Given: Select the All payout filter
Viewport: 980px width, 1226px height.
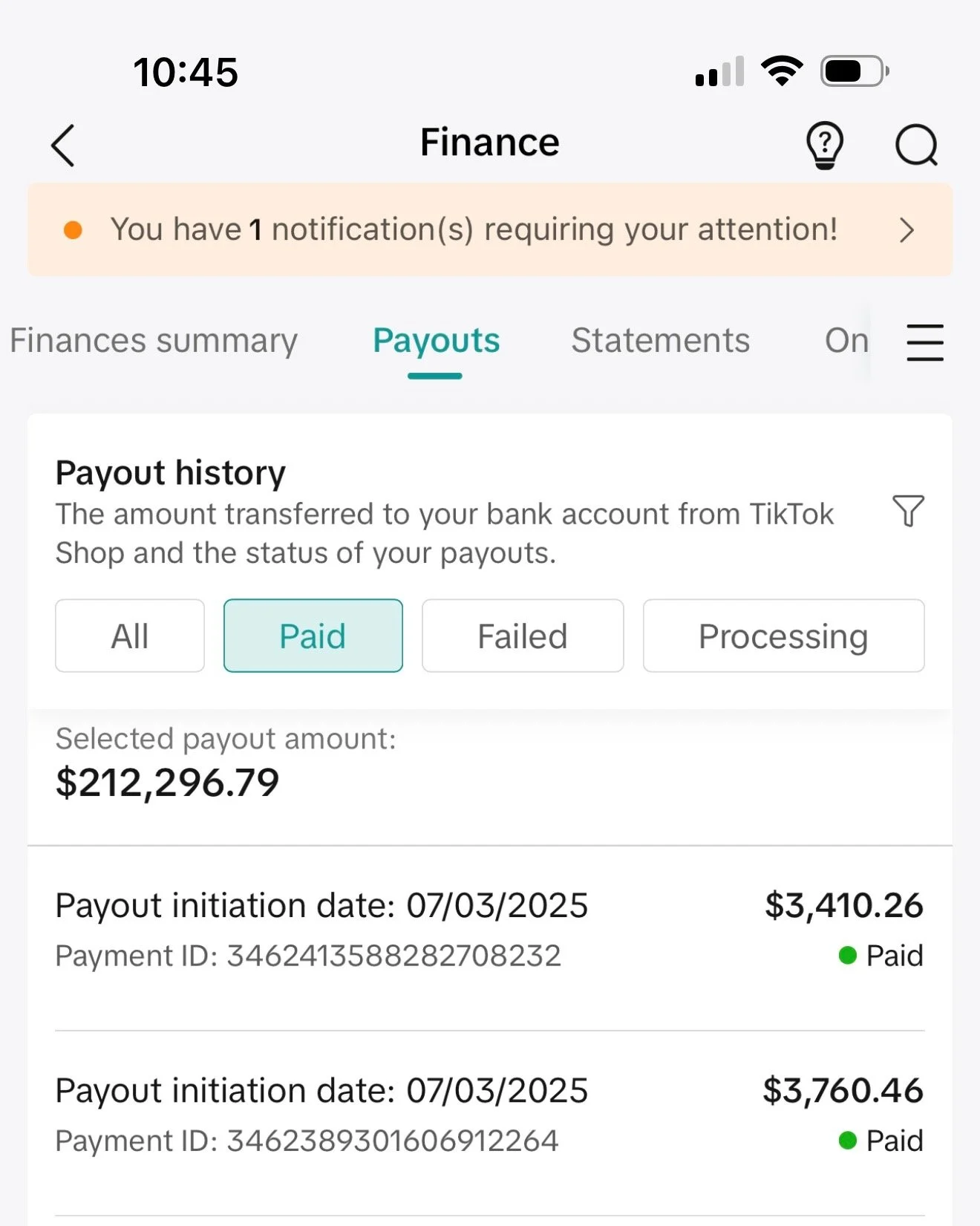Looking at the screenshot, I should tap(130, 636).
